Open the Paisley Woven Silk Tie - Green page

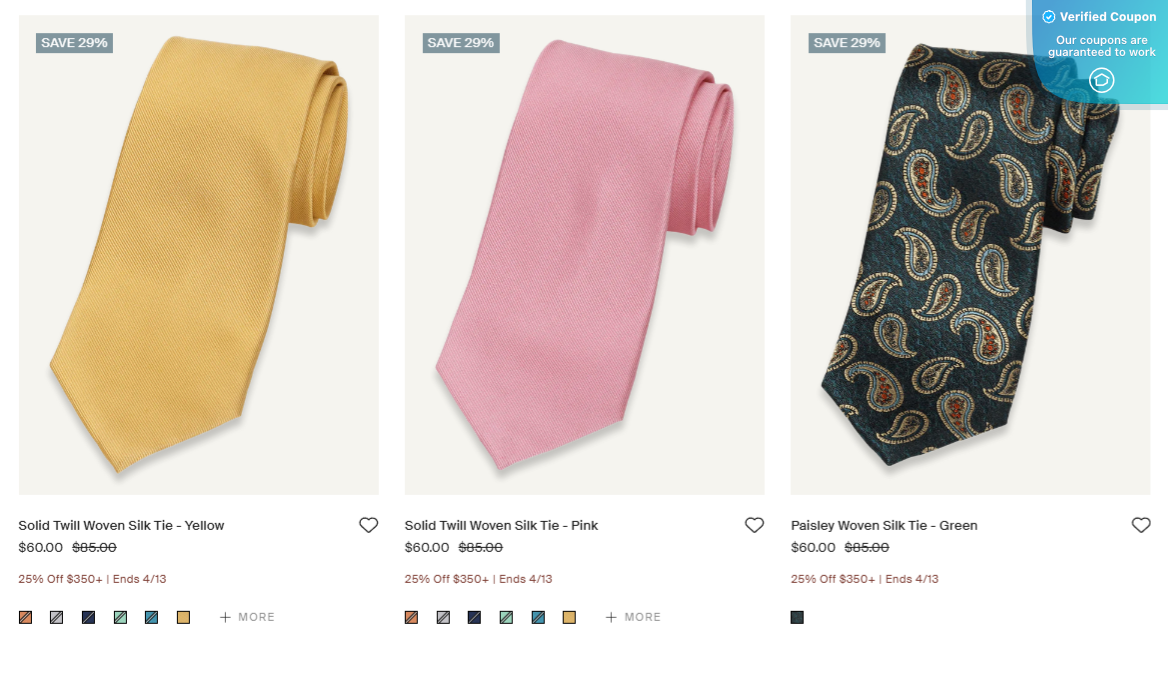(884, 524)
